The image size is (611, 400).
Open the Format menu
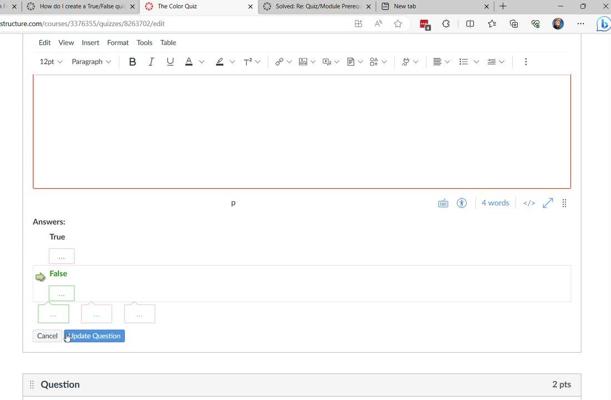[118, 43]
